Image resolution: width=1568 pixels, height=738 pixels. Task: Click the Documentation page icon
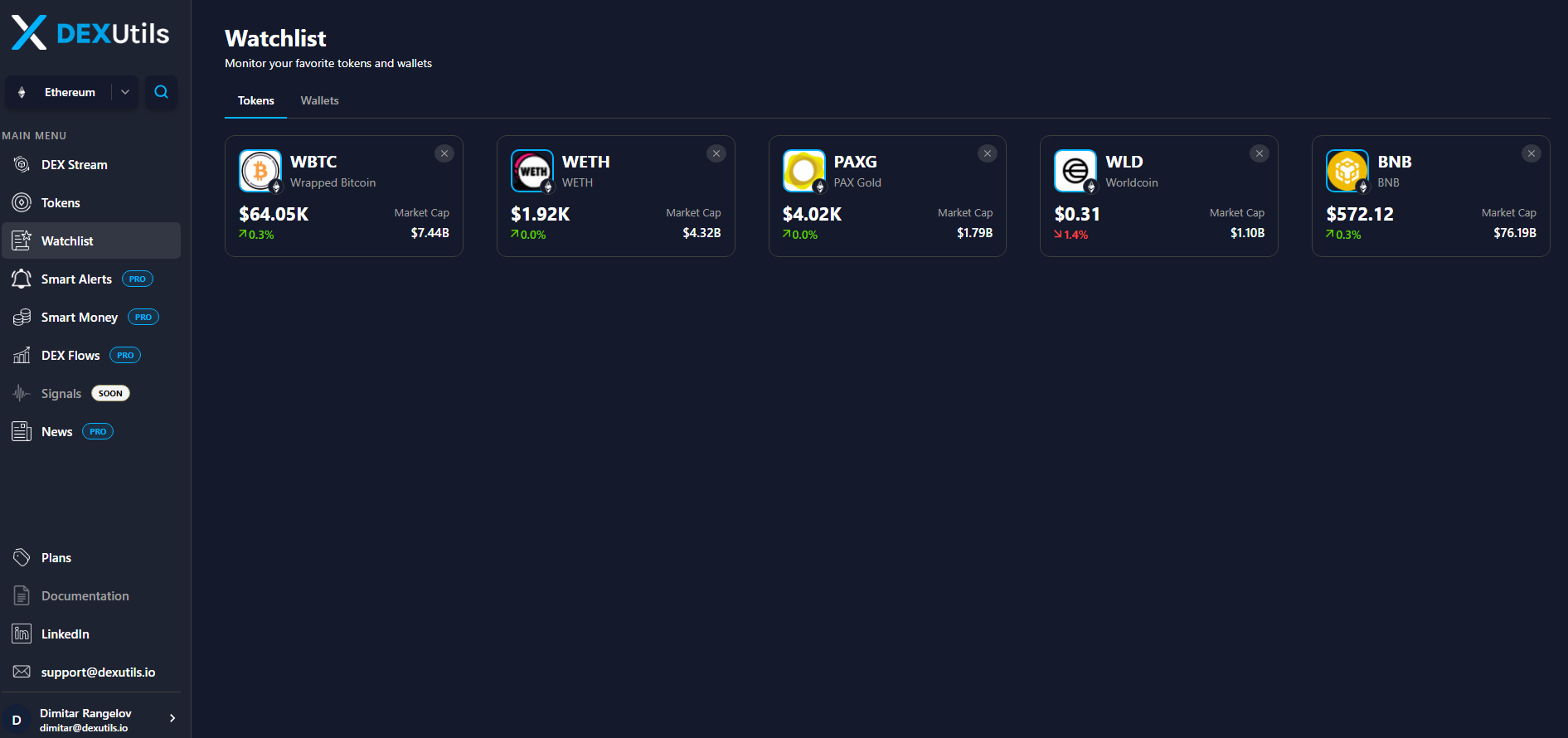pos(22,595)
